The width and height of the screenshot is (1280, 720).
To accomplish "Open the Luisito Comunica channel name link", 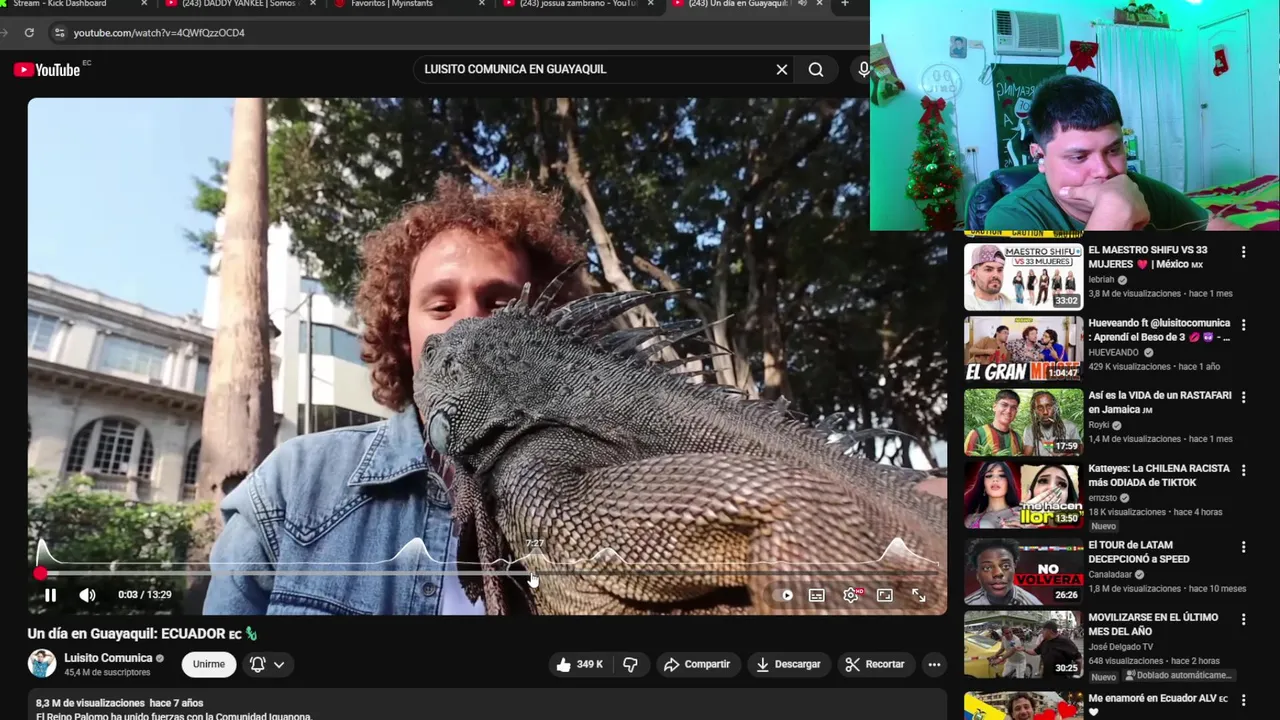I will pyautogui.click(x=108, y=658).
